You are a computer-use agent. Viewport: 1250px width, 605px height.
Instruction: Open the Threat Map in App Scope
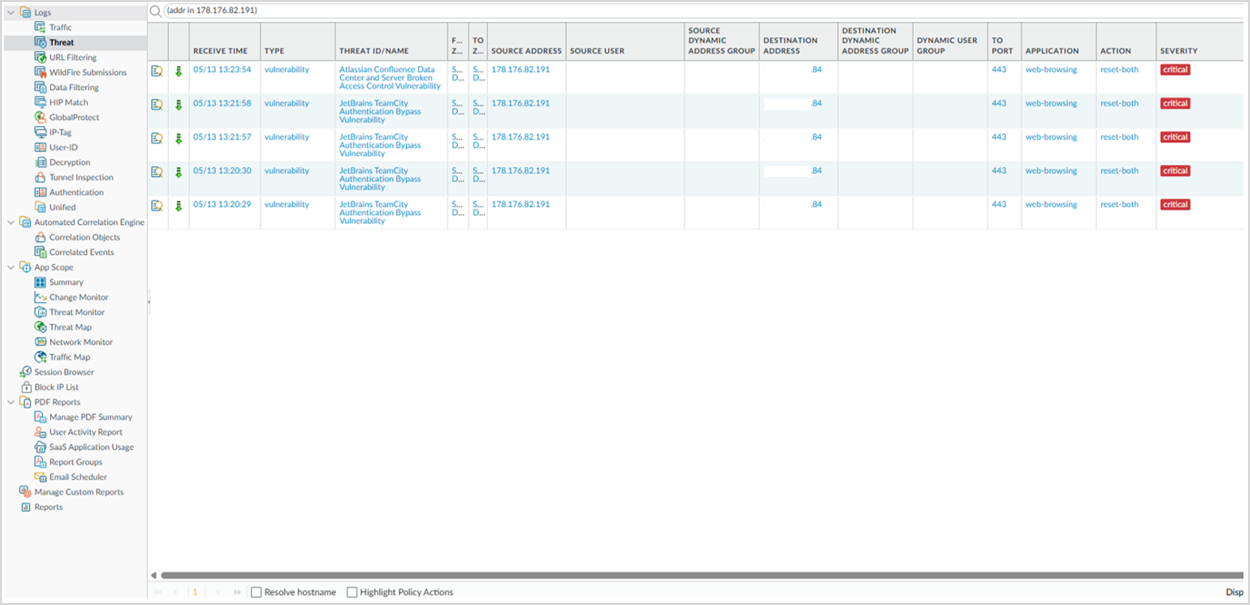coord(70,327)
